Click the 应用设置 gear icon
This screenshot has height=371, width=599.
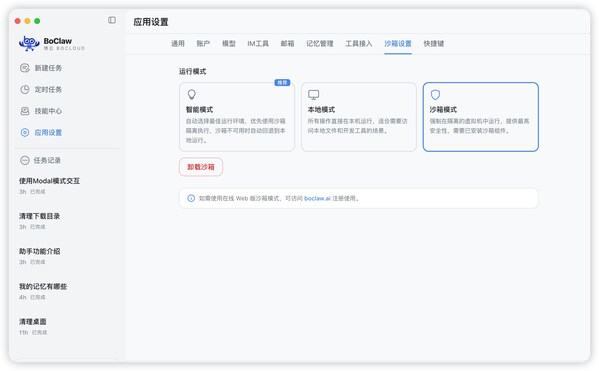25,132
